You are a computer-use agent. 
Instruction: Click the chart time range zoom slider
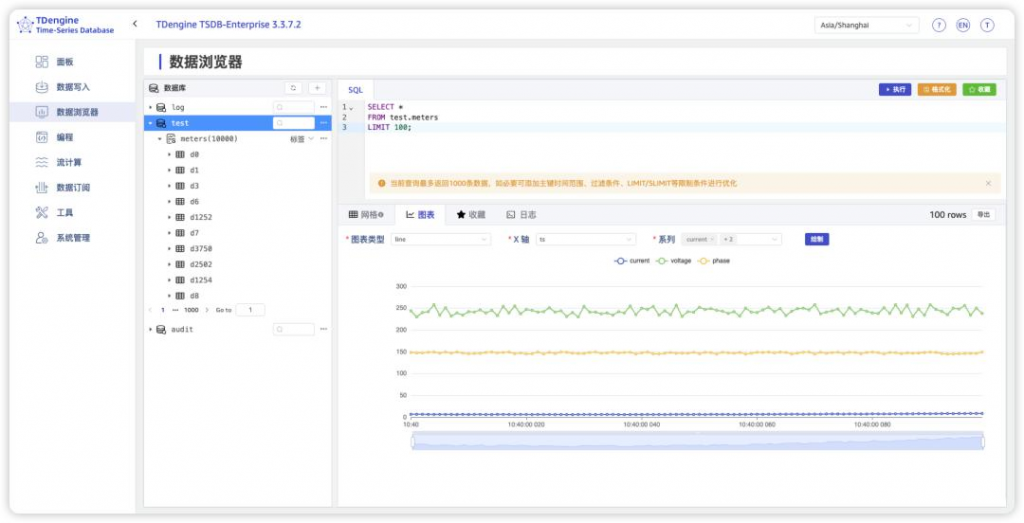(x=697, y=441)
